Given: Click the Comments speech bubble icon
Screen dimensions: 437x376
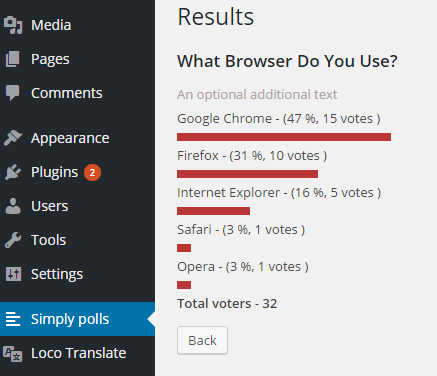Looking at the screenshot, I should tap(13, 93).
